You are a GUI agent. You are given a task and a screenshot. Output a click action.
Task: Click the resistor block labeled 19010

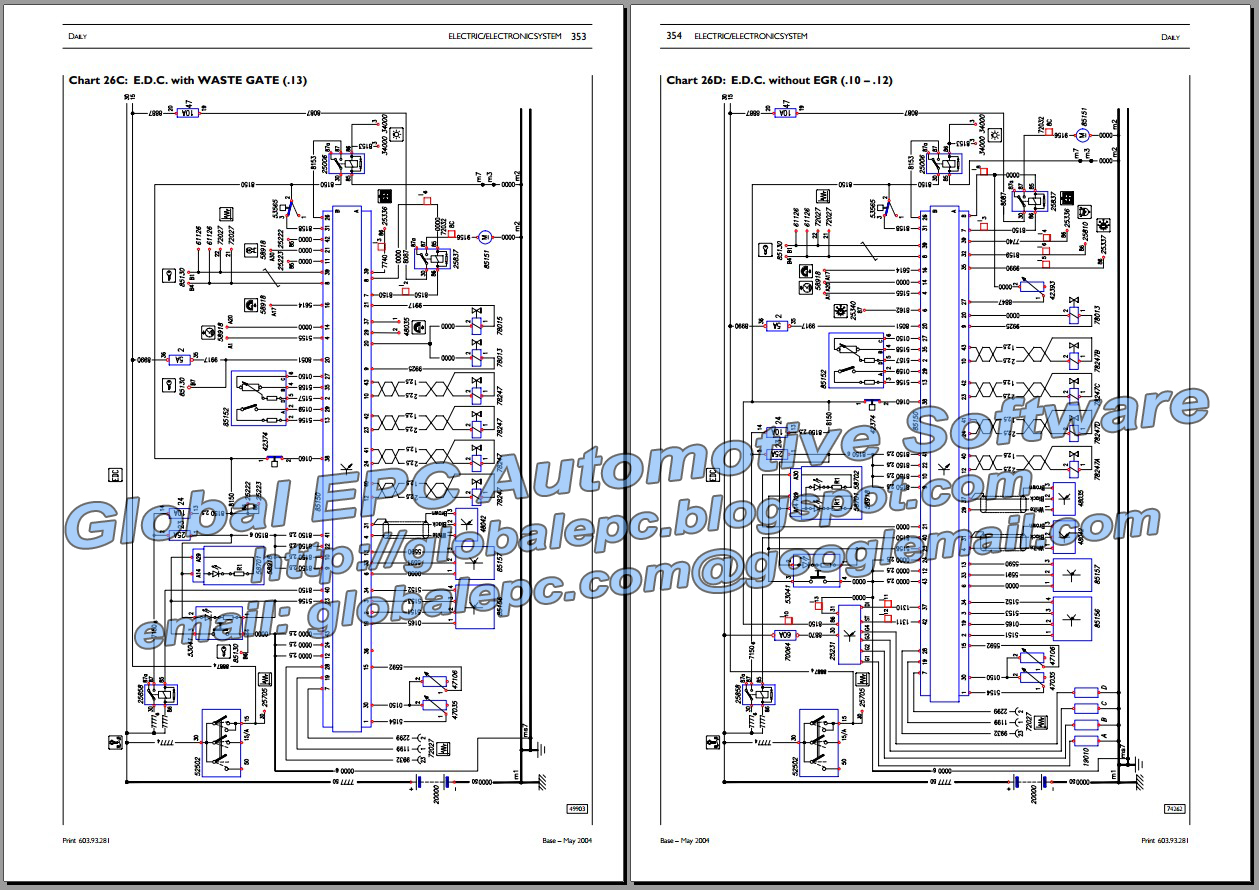point(1086,741)
